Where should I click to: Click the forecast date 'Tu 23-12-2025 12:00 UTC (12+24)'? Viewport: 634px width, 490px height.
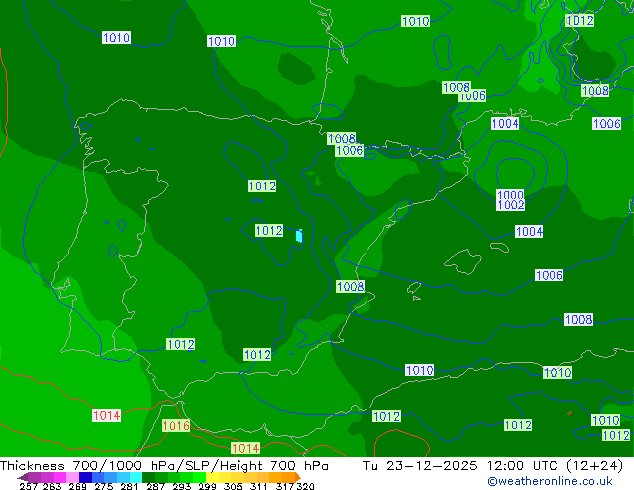point(493,466)
